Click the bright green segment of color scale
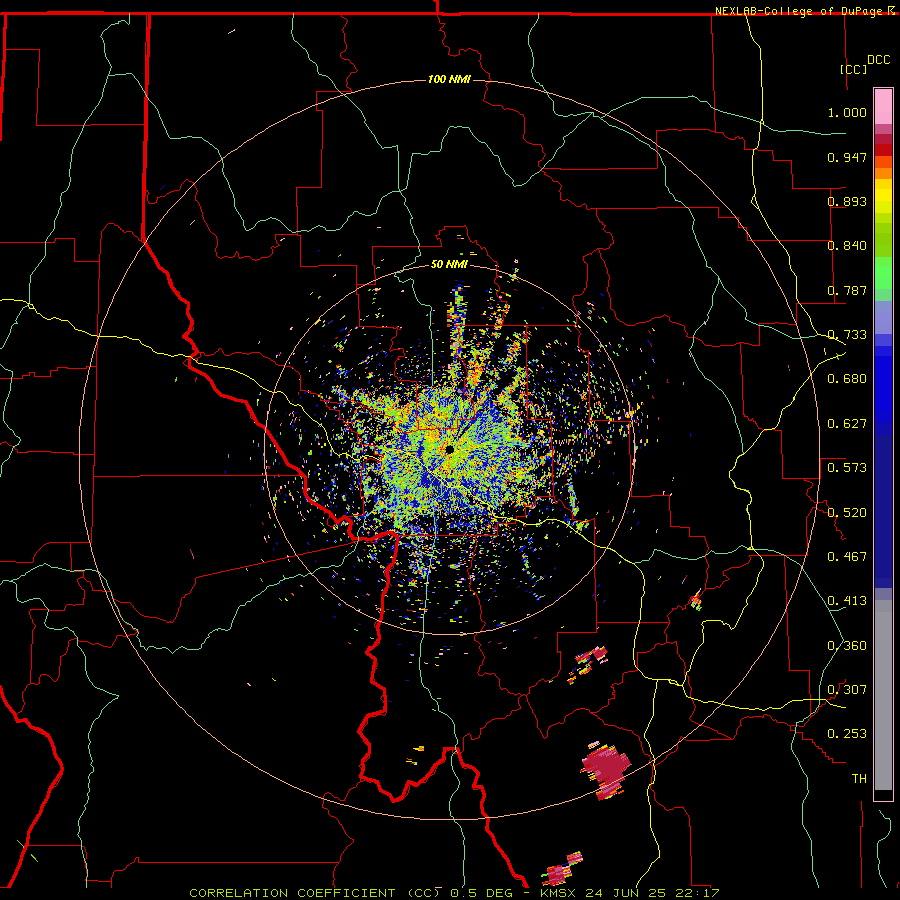 (x=883, y=273)
